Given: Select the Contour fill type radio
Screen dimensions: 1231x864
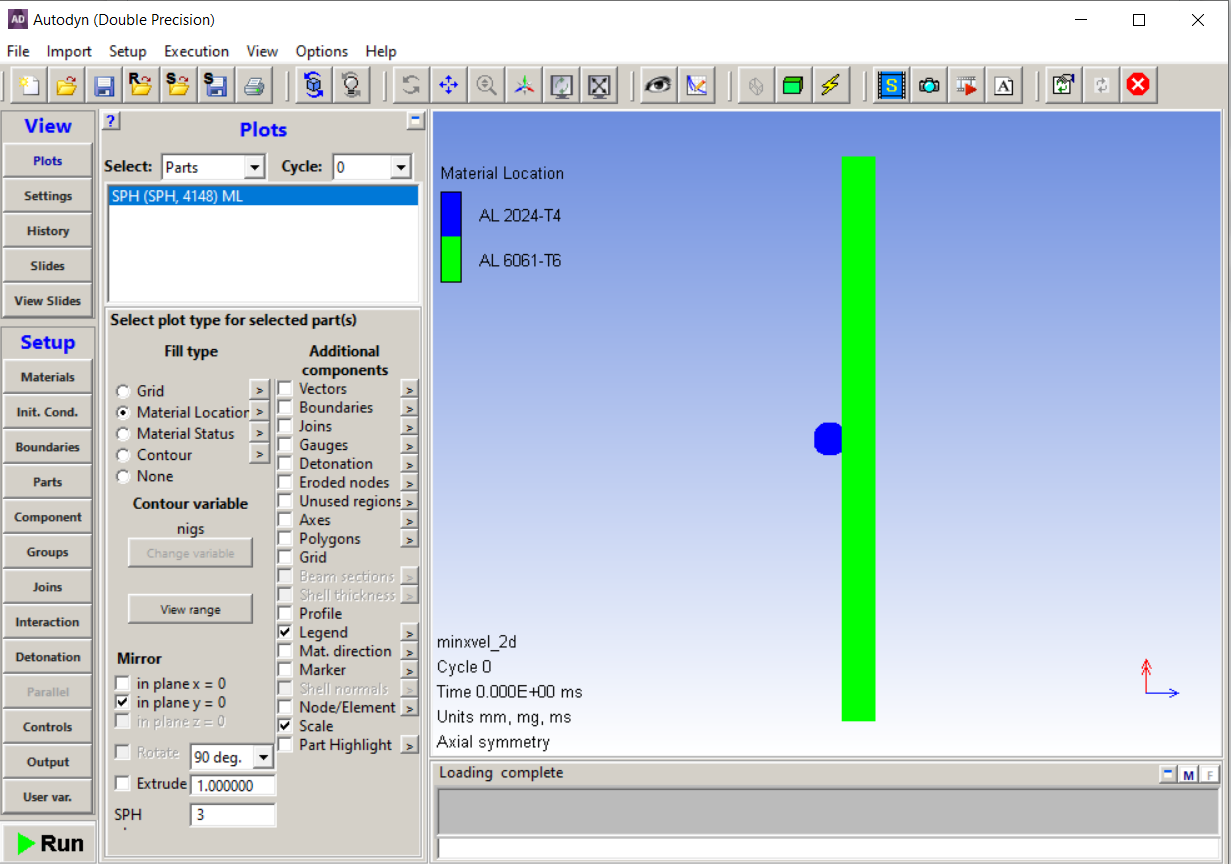Looking at the screenshot, I should [x=123, y=455].
